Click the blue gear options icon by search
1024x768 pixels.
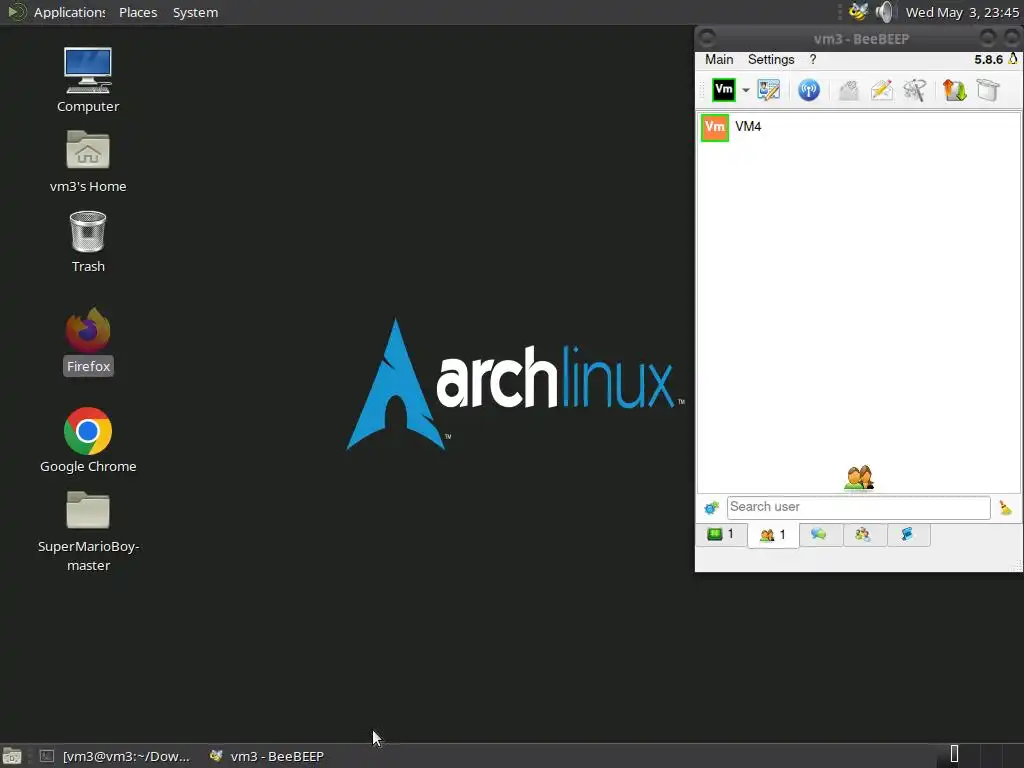pos(711,507)
